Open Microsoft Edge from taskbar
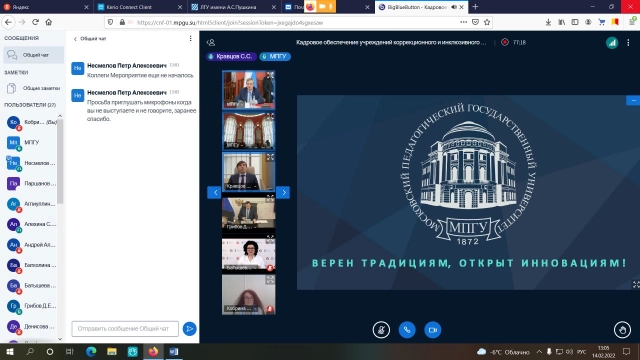 91,351
